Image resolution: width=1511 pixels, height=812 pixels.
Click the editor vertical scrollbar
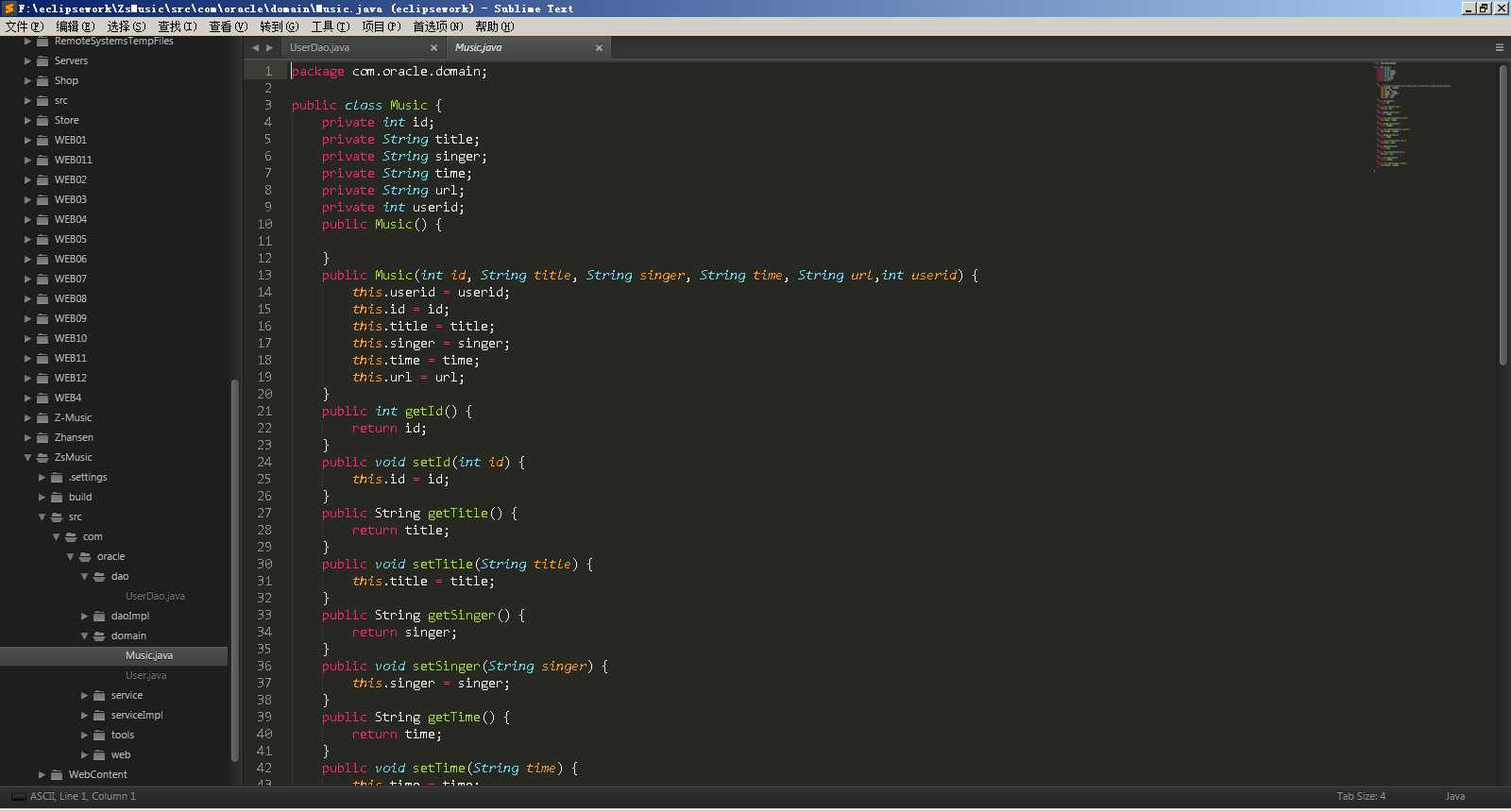(1503, 214)
